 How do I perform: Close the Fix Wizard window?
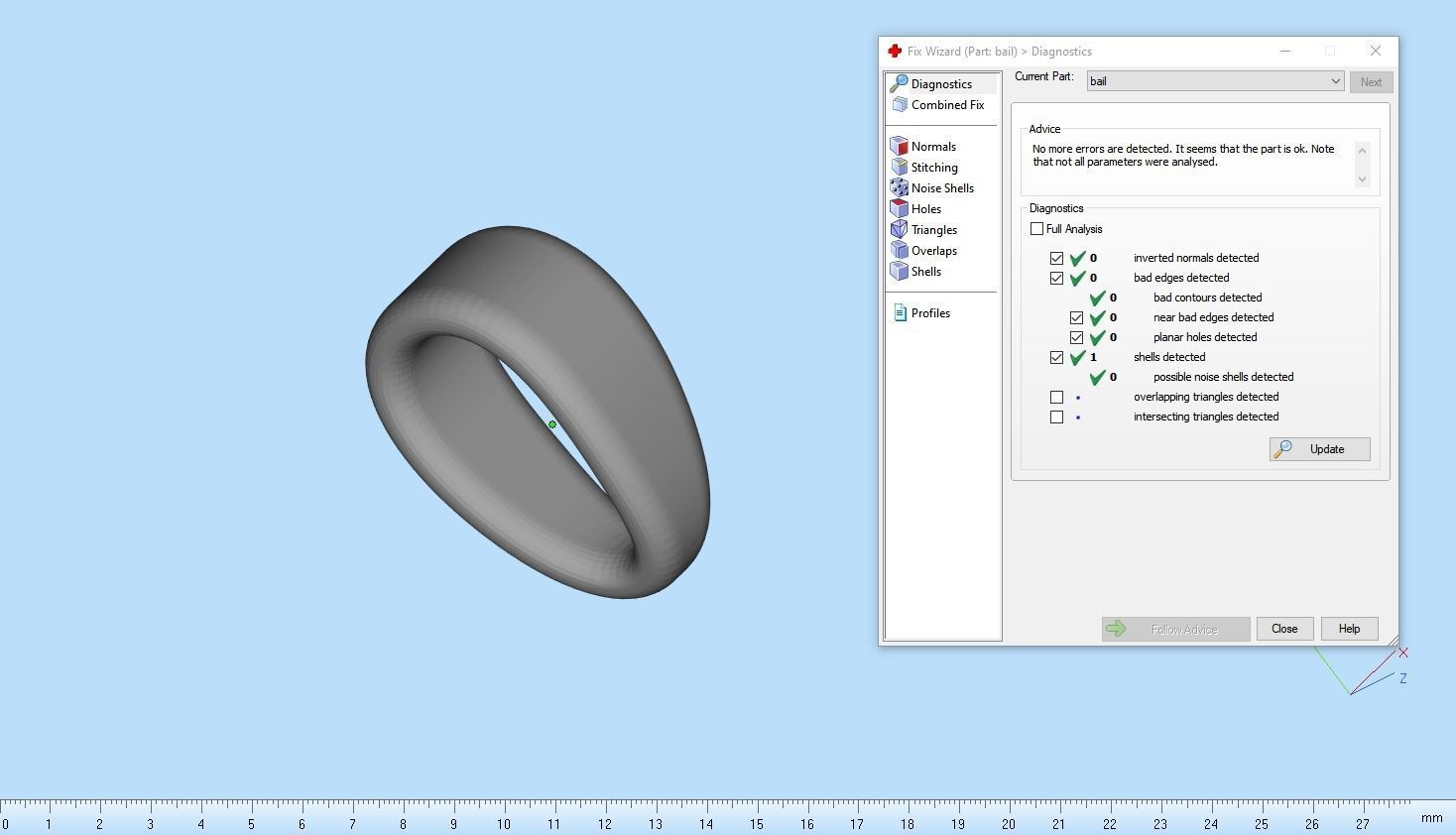click(x=1375, y=51)
